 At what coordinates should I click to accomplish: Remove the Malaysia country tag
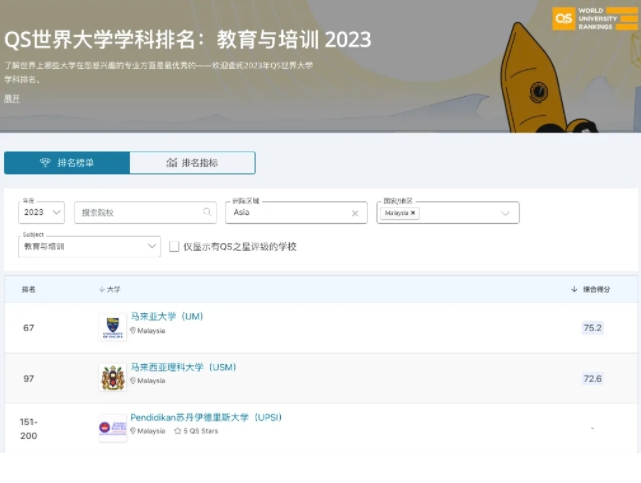pos(413,213)
